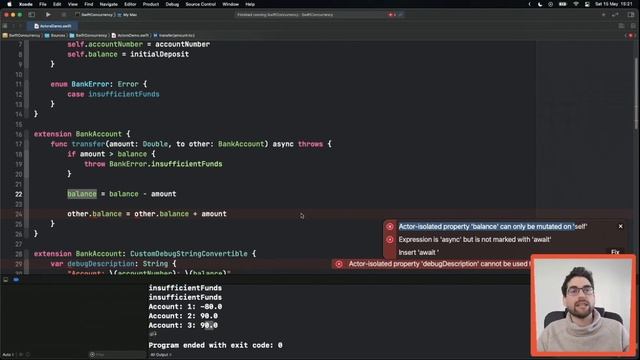Click 'other.balance' at the start of line 24
Viewport: 640px width, 360px height.
(94, 214)
